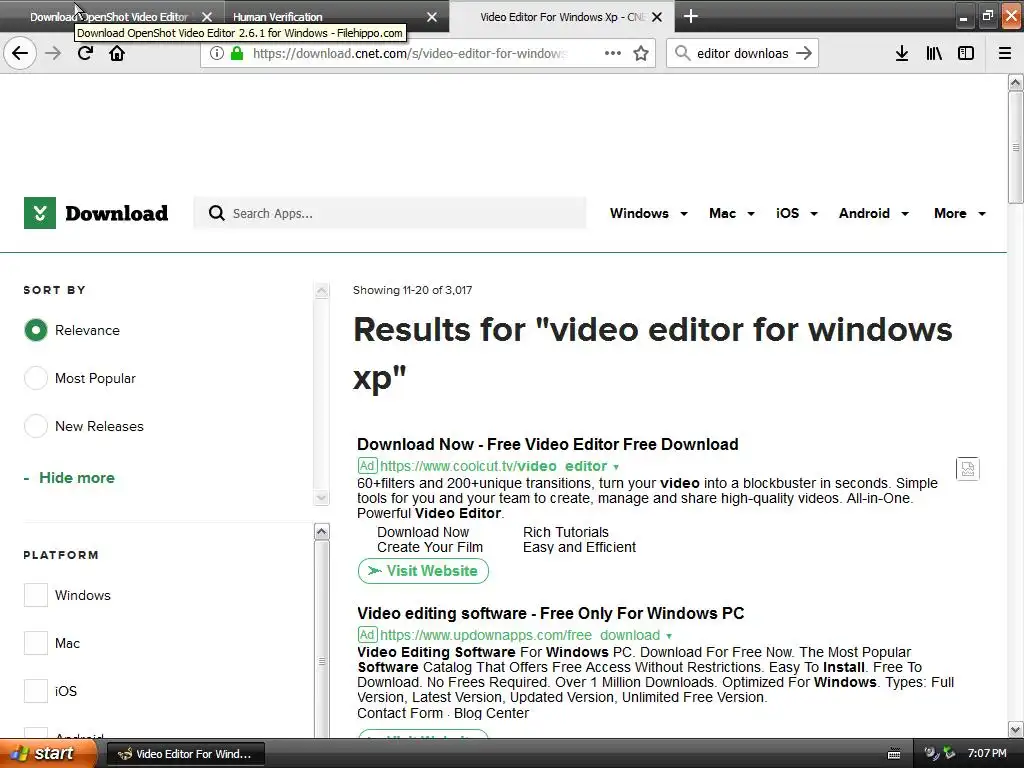1024x768 pixels.
Task: Open the on-screen keyboard tray icon
Action: click(x=894, y=754)
